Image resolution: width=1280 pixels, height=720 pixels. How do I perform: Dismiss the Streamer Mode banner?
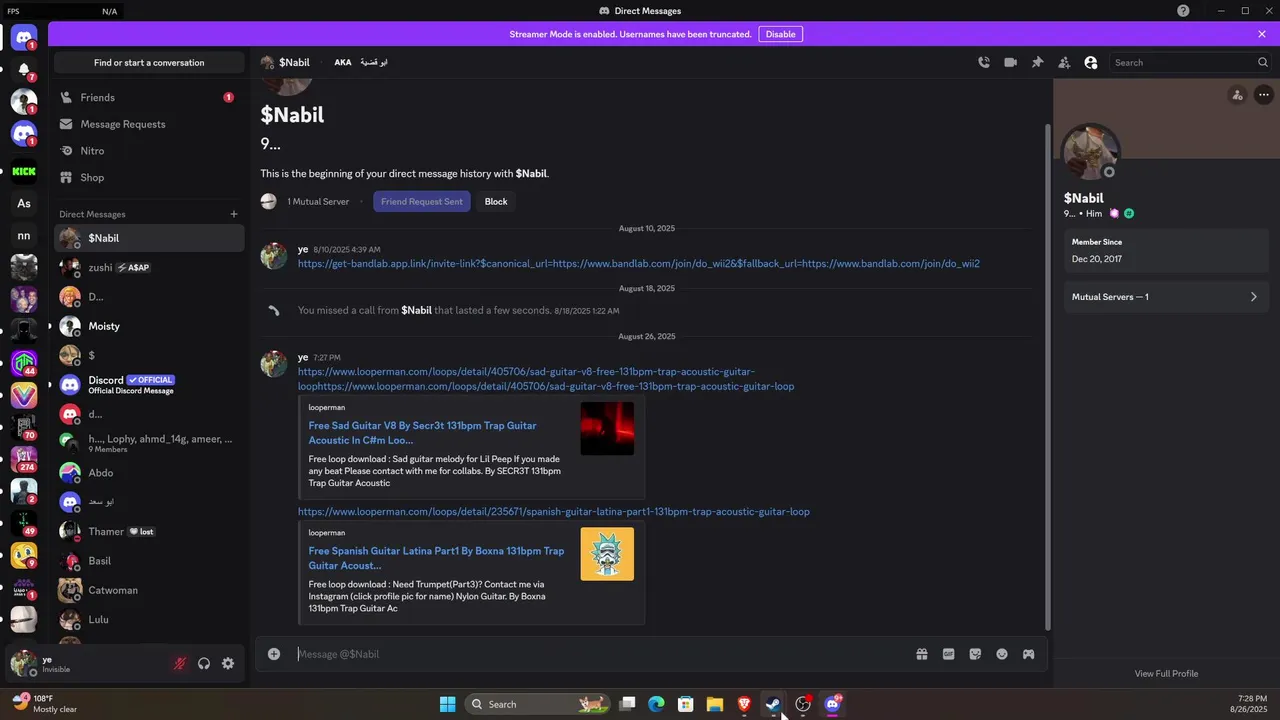point(1262,34)
